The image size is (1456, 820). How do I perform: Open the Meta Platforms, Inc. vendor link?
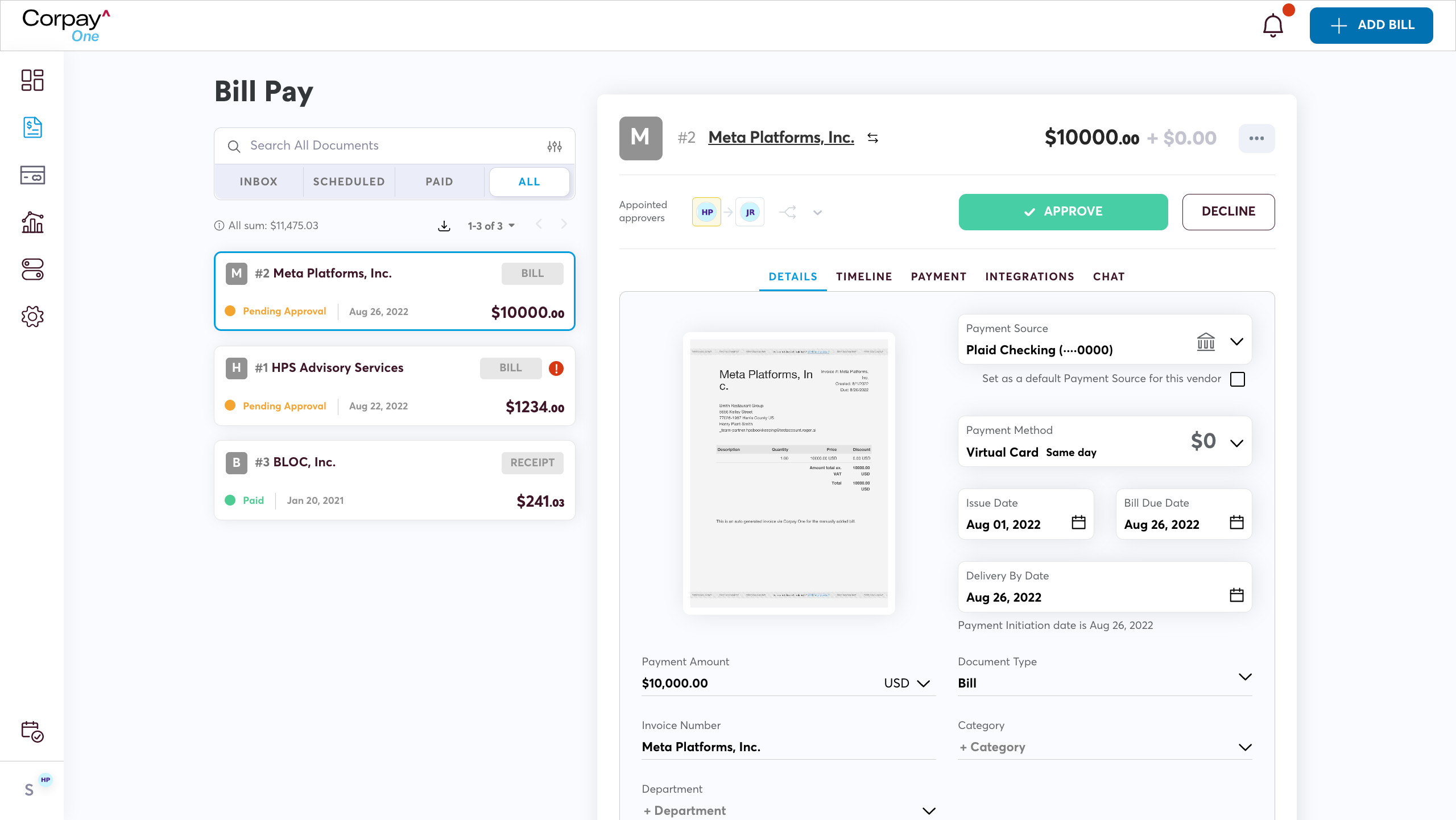(x=781, y=138)
